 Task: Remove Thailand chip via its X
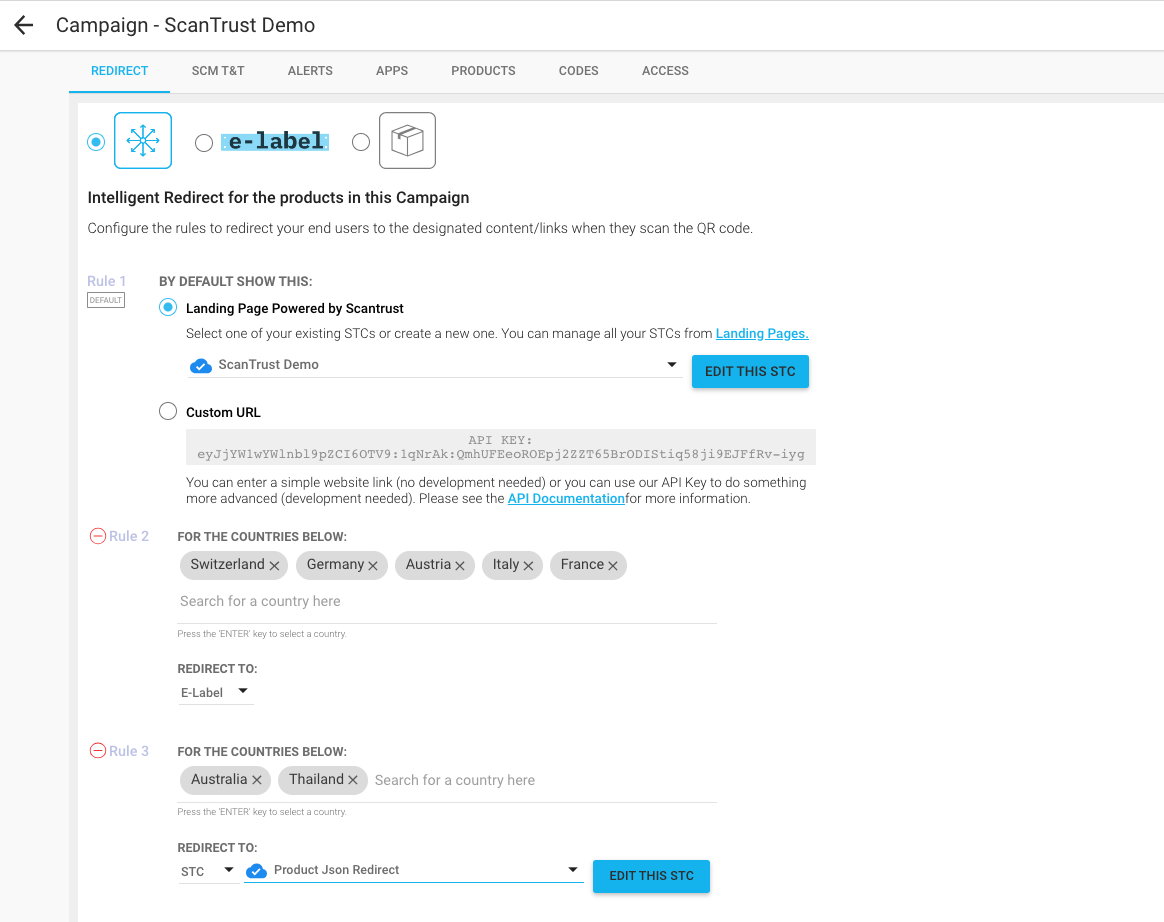[x=353, y=780]
